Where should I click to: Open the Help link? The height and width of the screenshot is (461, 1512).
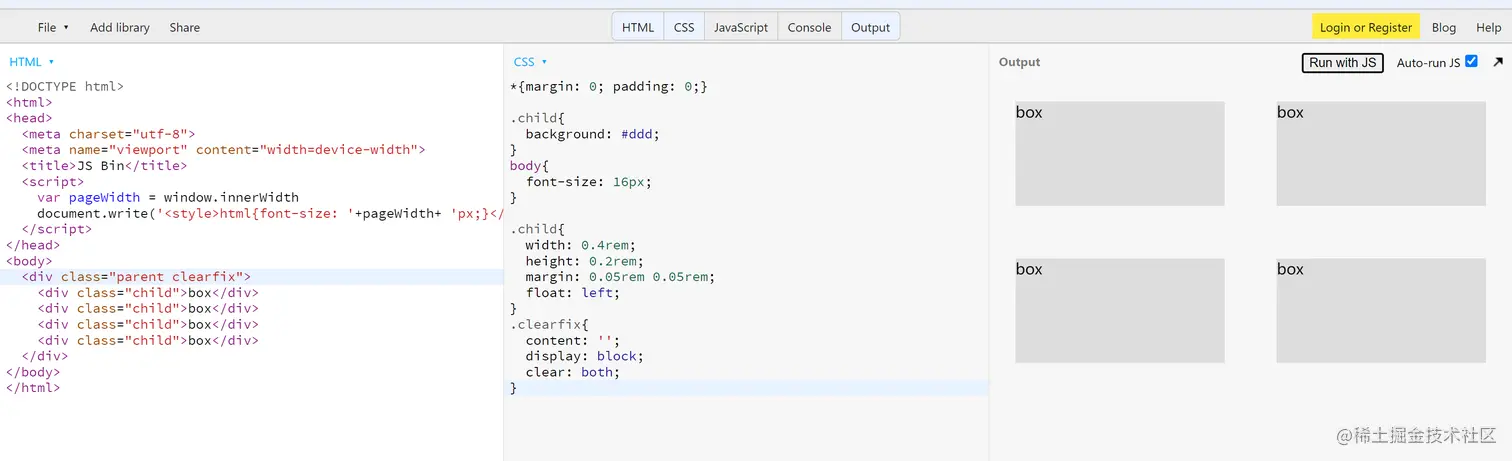click(1488, 27)
